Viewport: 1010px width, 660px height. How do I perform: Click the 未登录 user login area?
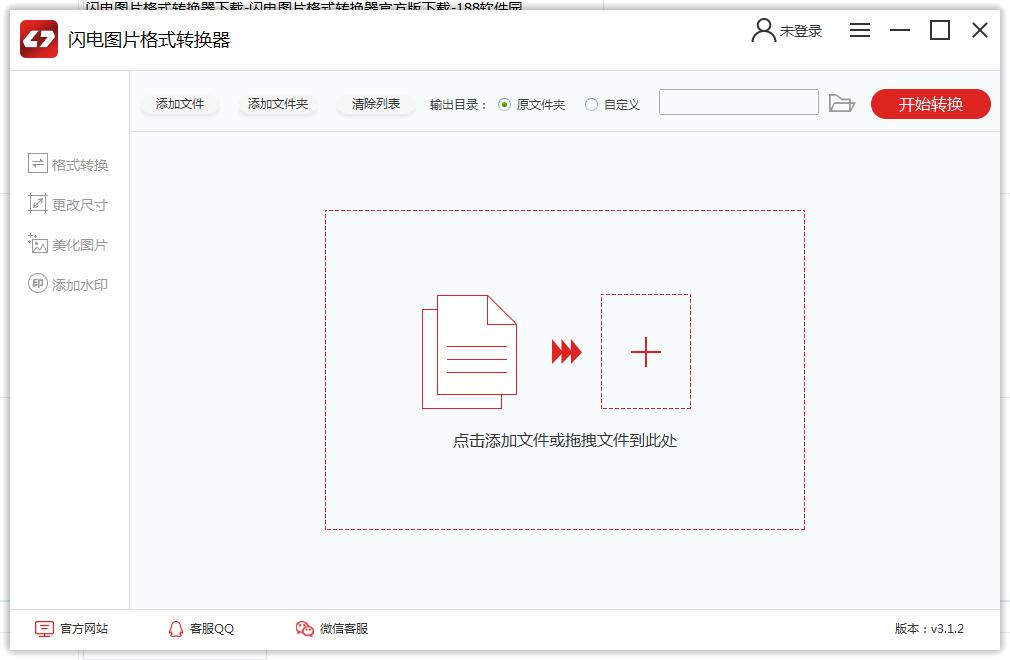click(x=789, y=31)
